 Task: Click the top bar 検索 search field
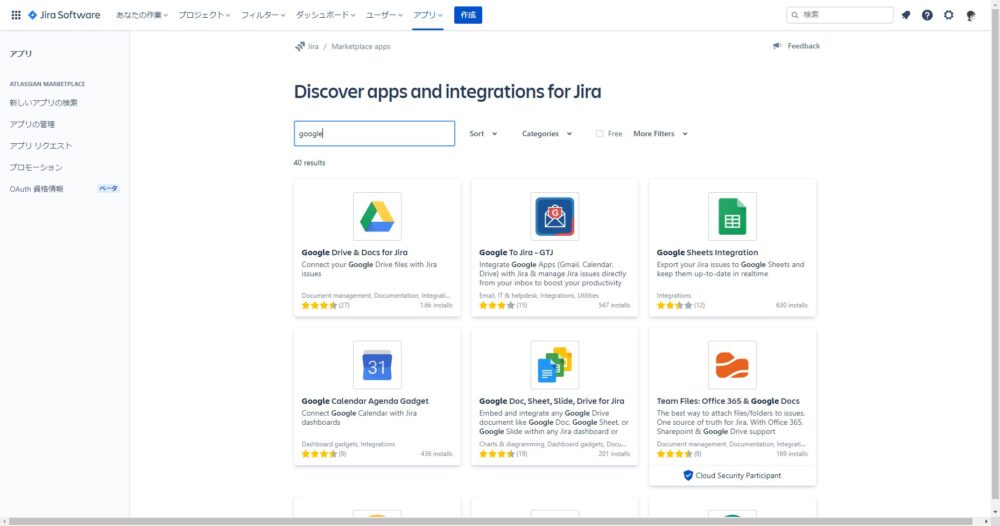click(840, 15)
